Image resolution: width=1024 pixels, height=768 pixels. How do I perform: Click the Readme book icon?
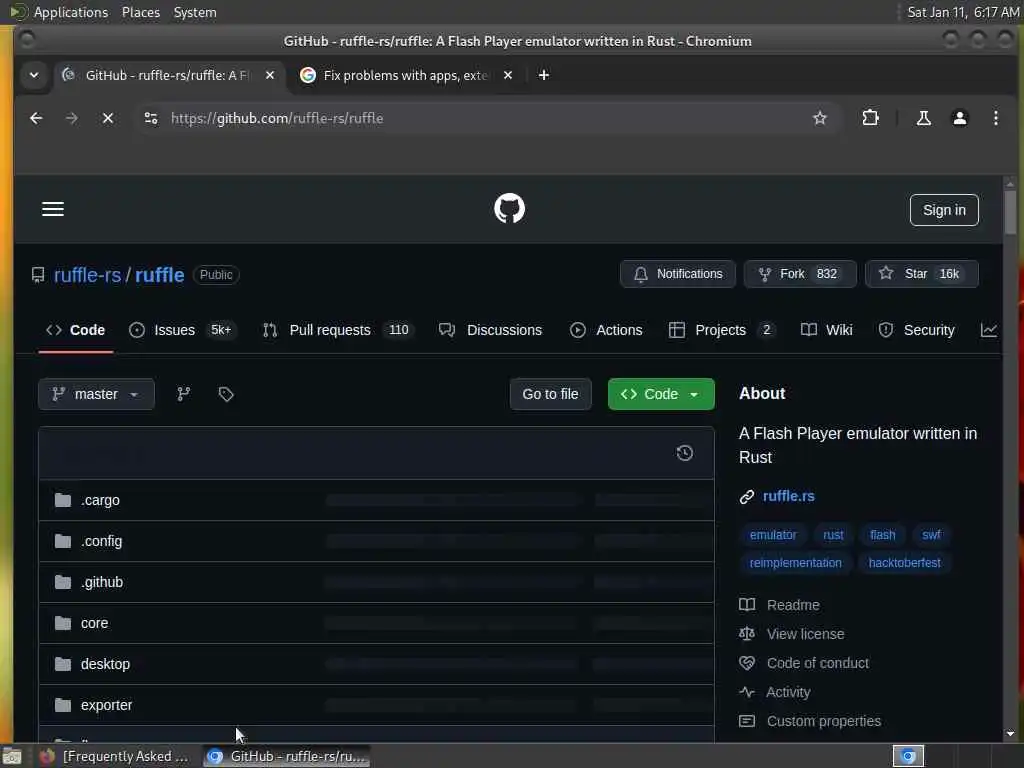pyautogui.click(x=747, y=605)
